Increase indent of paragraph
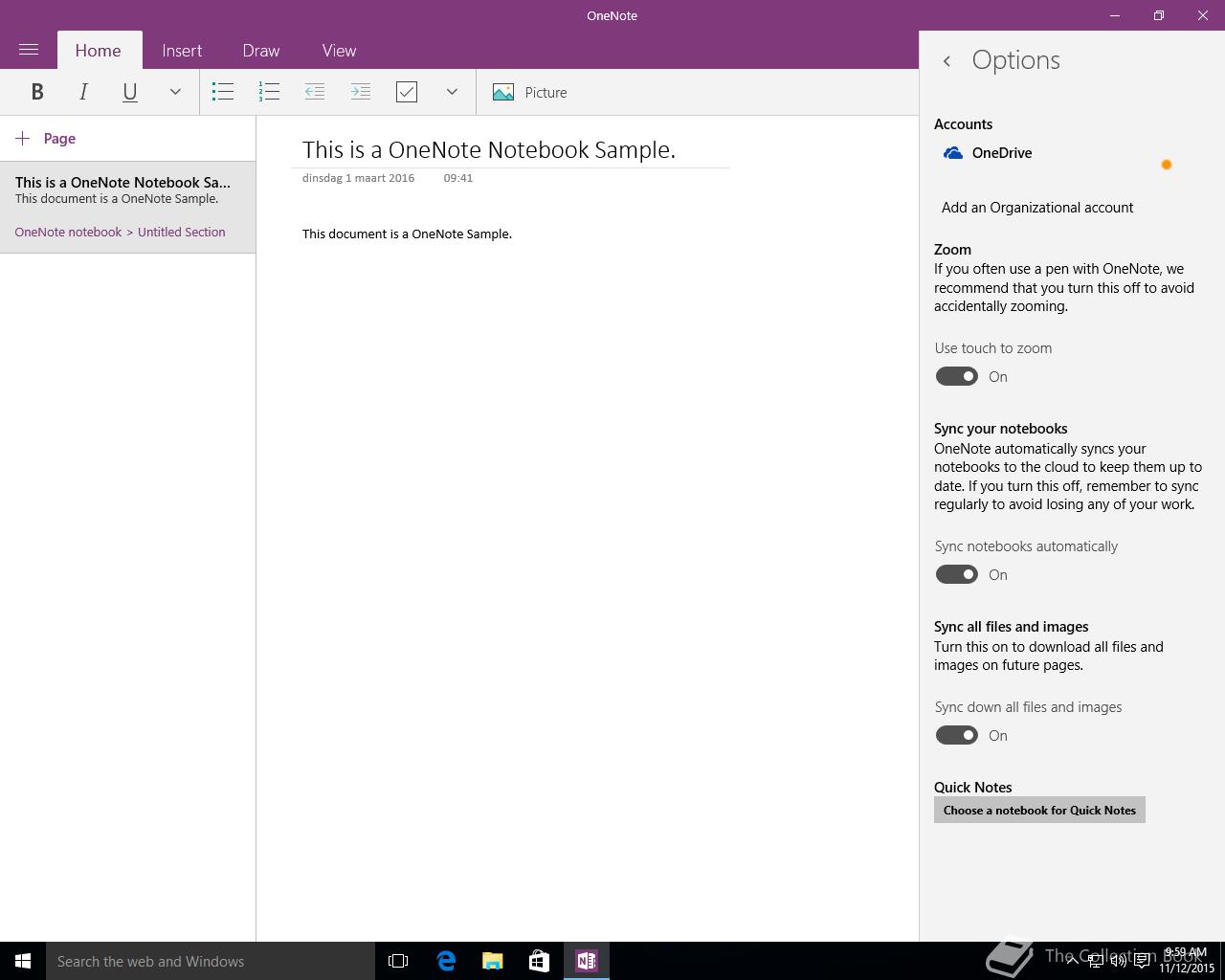This screenshot has height=980, width=1225. pyautogui.click(x=361, y=92)
